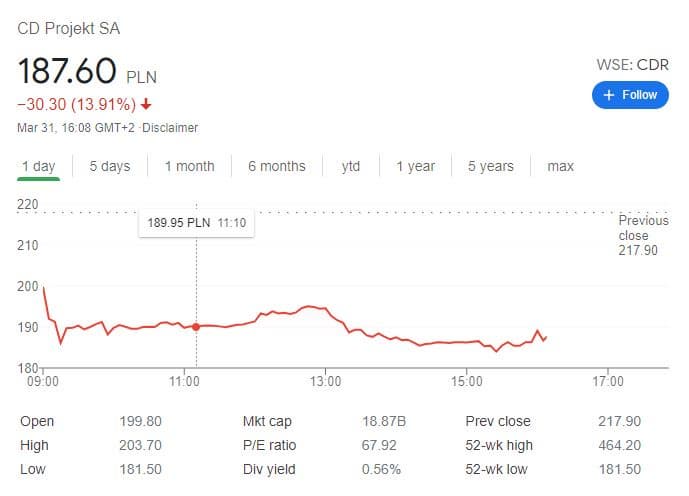This screenshot has height=496, width=689.
Task: Click the 13:00 time axis label
Action: [326, 381]
